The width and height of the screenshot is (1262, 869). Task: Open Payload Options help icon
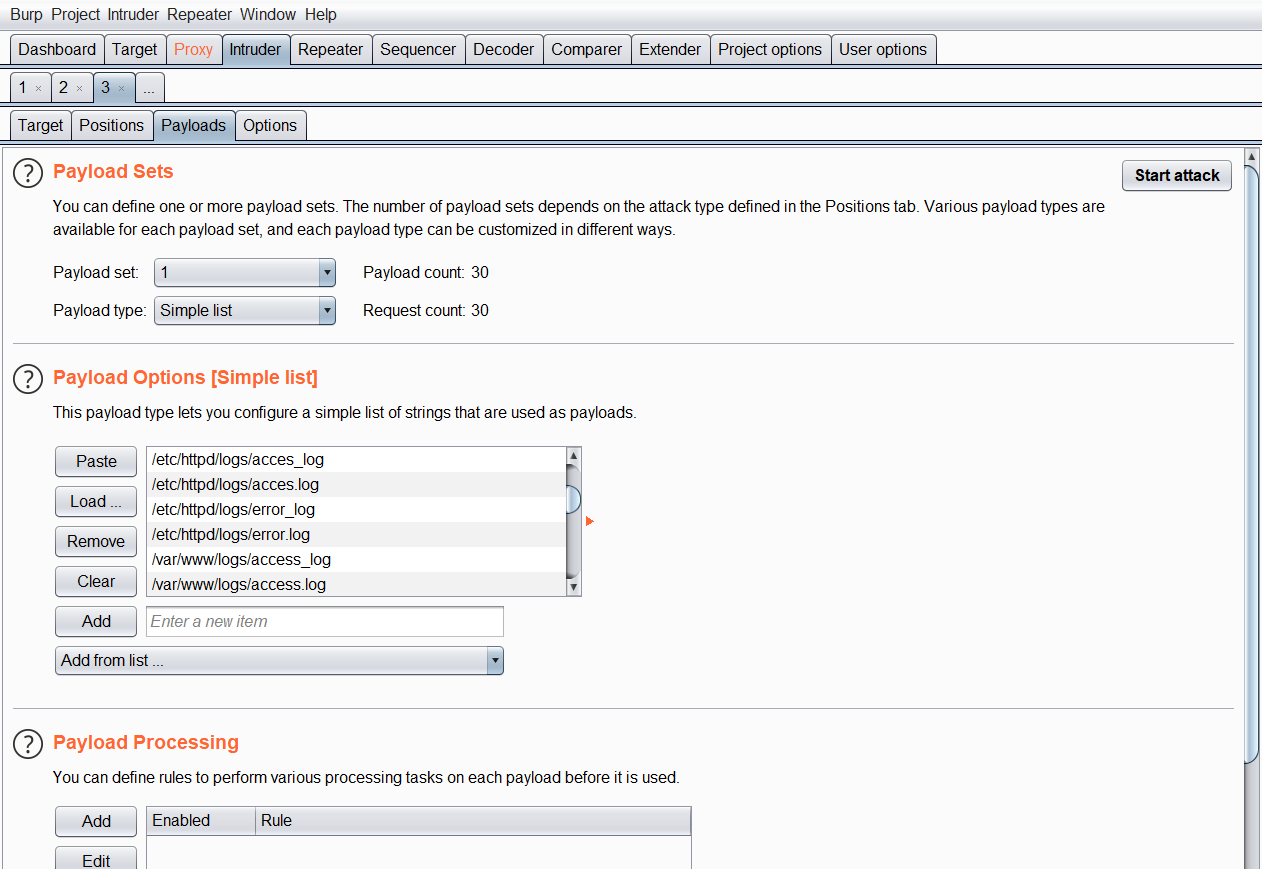click(28, 379)
